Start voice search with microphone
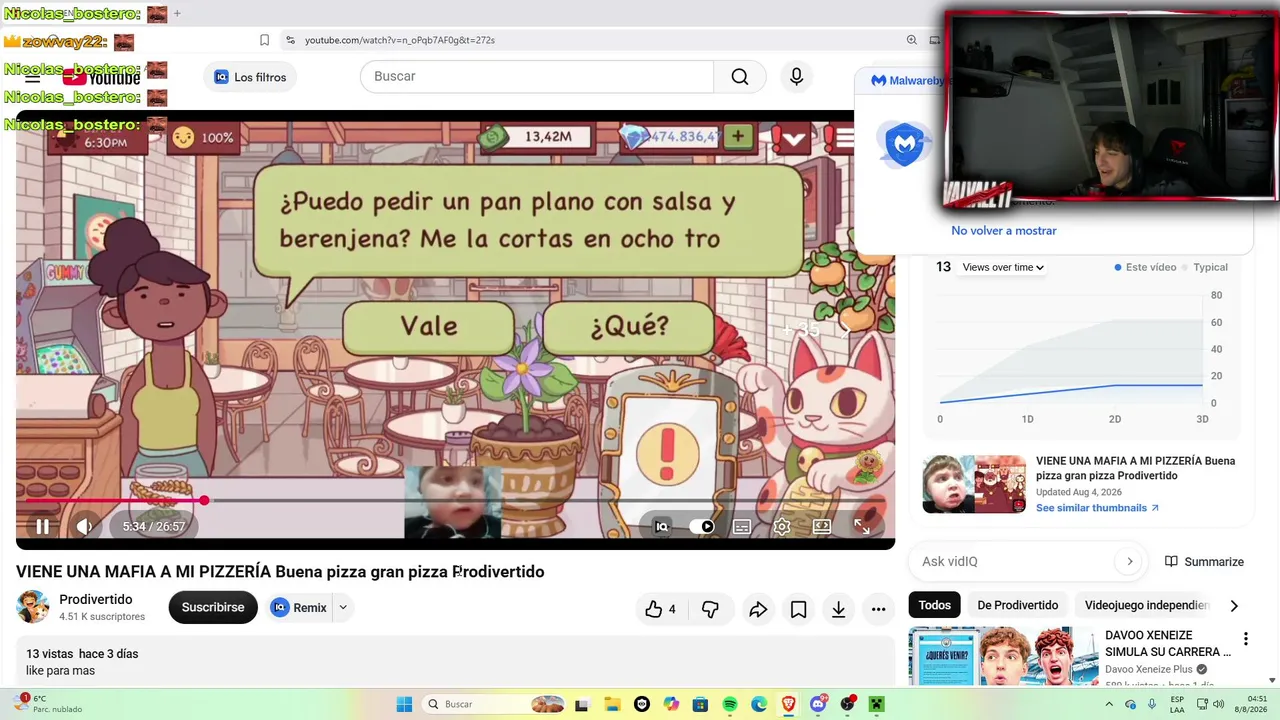 click(796, 77)
